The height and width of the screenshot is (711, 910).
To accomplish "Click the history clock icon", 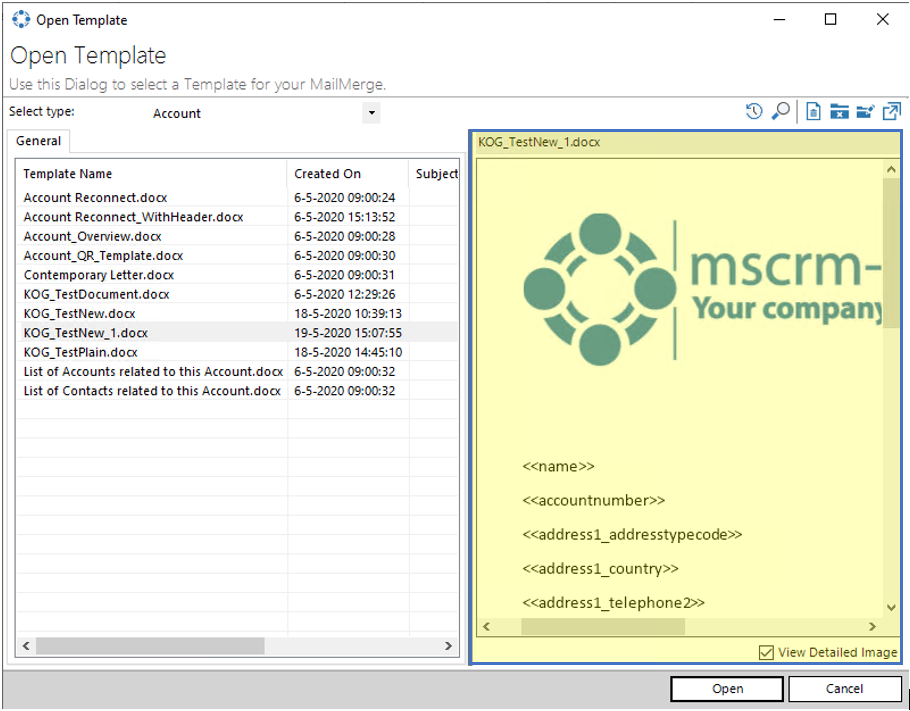I will (754, 111).
